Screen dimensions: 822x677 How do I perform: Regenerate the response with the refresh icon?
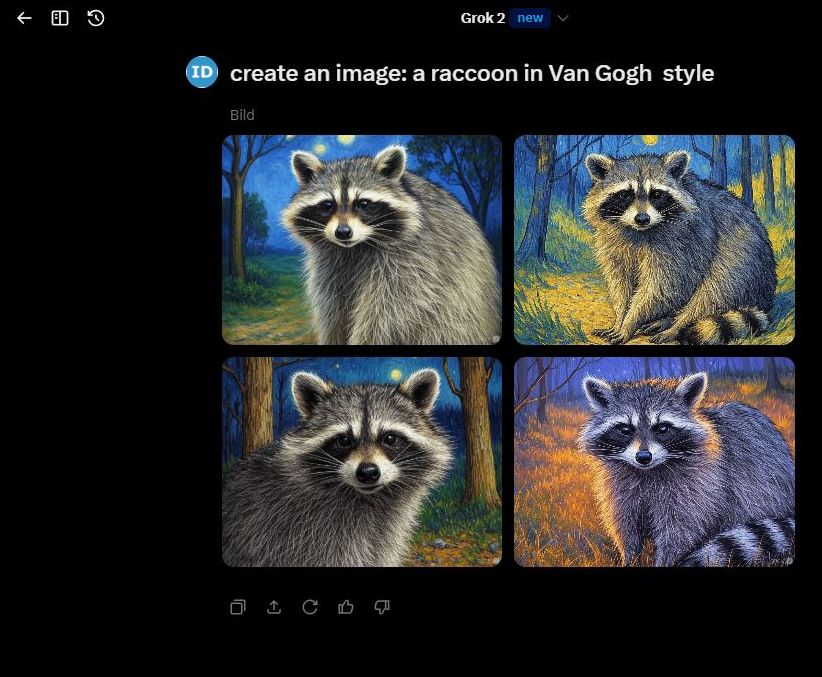pyautogui.click(x=310, y=607)
